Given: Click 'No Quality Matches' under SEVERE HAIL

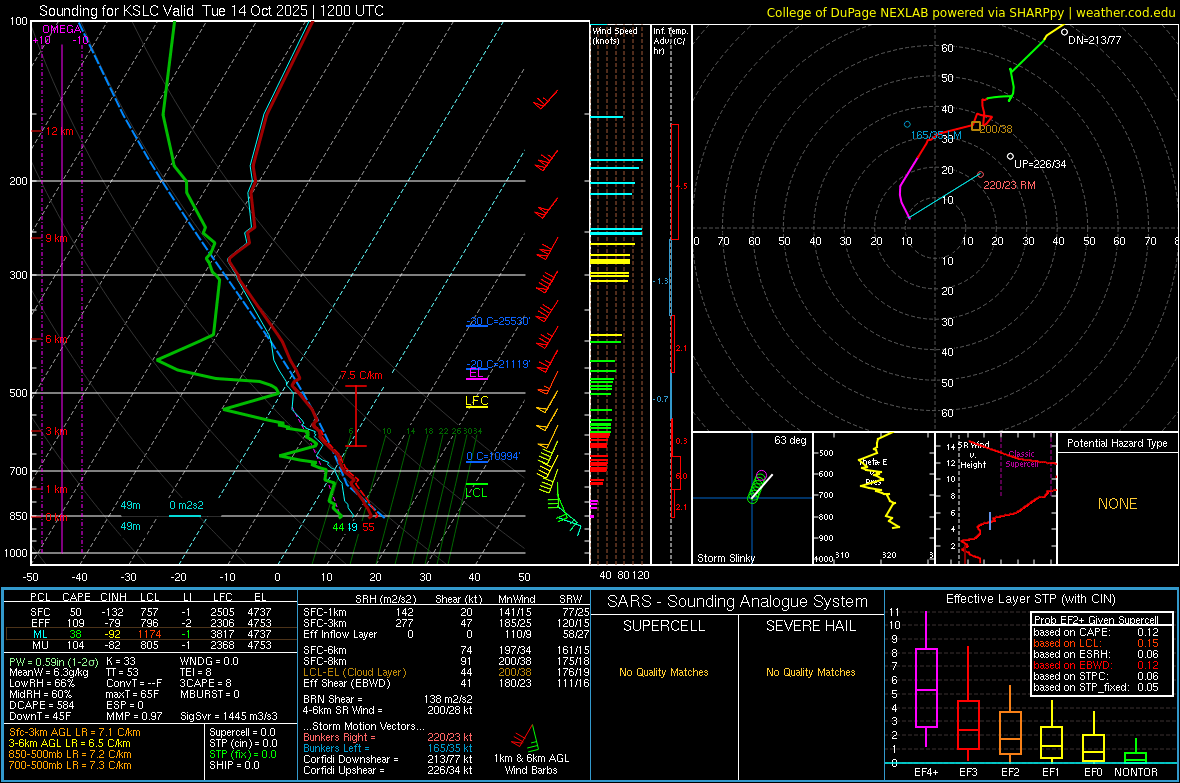Looking at the screenshot, I should click(x=810, y=672).
